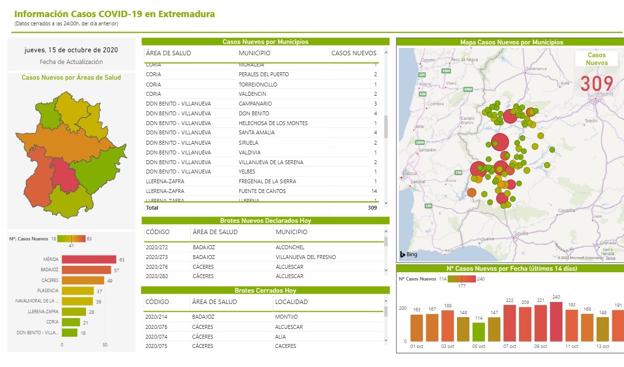Click the up arrow of the municipios table scrollbar
Image resolution: width=624 pixels, height=367 pixels.
386,53
